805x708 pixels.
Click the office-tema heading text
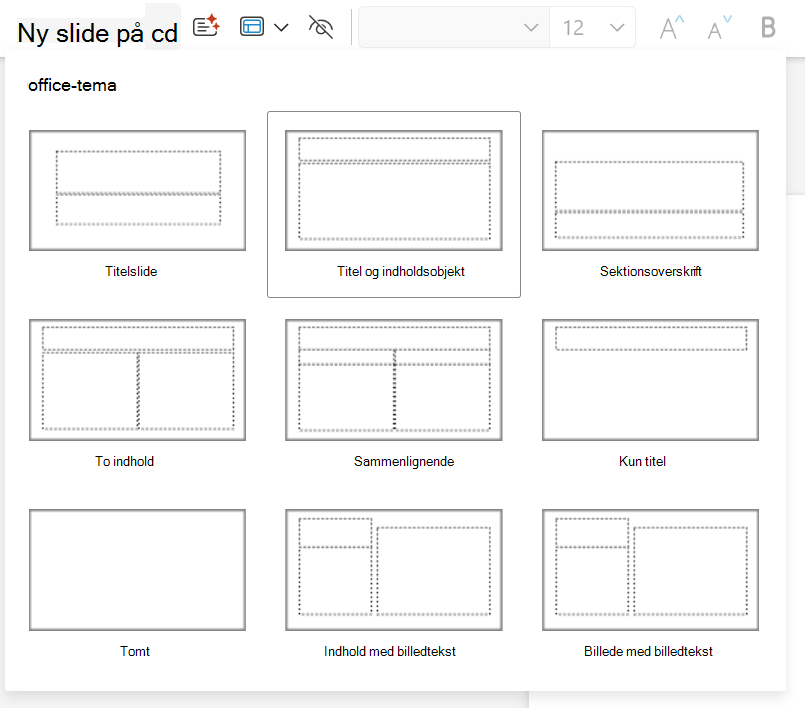point(72,85)
